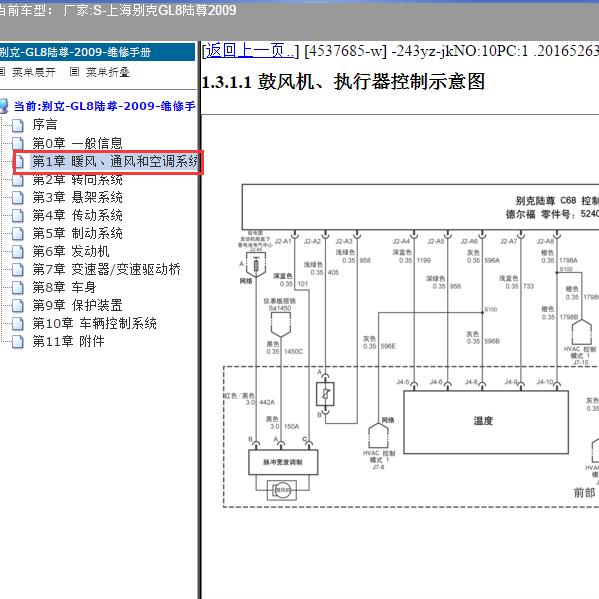Click the page icon next to 序言
The image size is (599, 599).
[18, 125]
